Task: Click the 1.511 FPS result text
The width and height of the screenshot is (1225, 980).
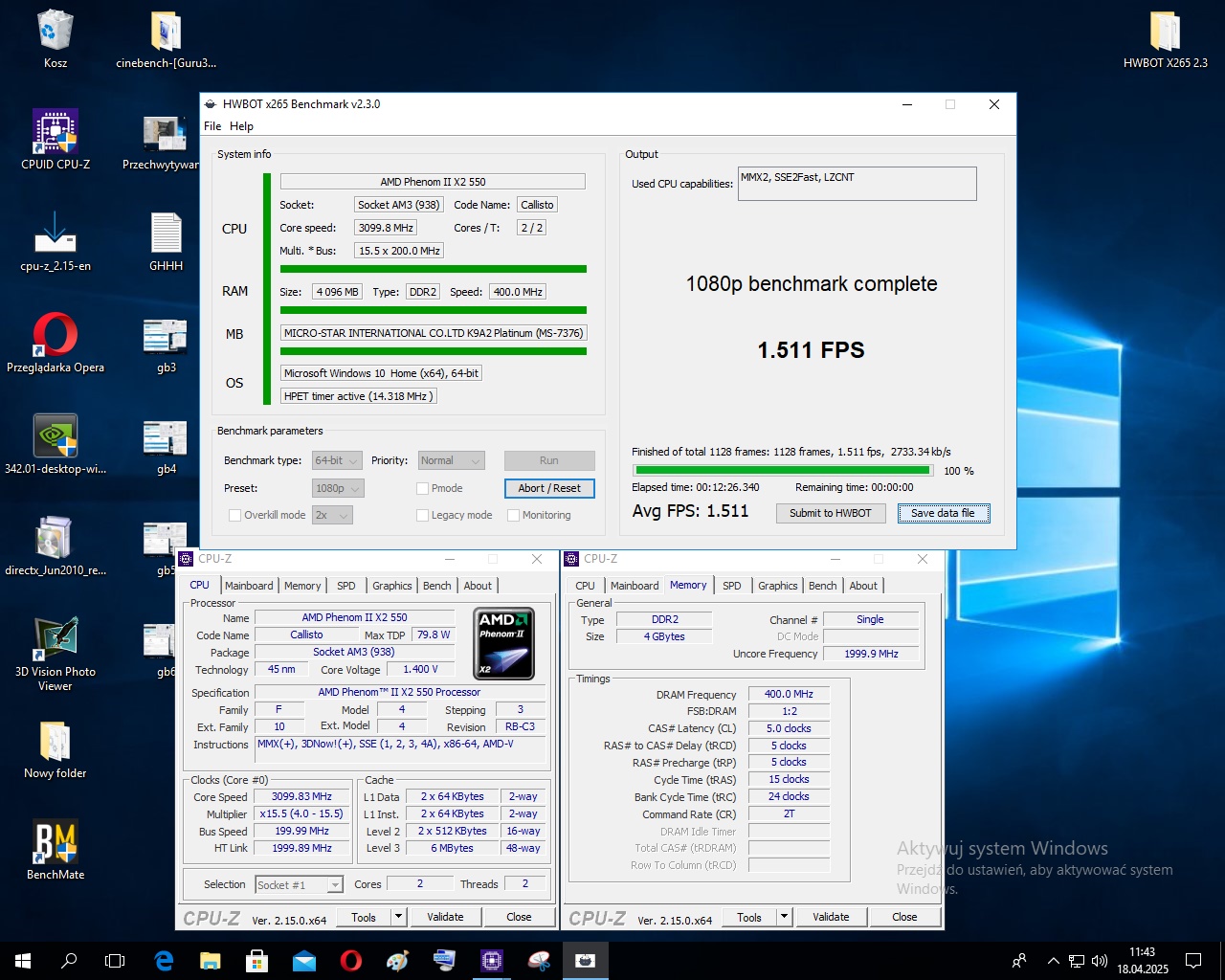Action: point(811,350)
